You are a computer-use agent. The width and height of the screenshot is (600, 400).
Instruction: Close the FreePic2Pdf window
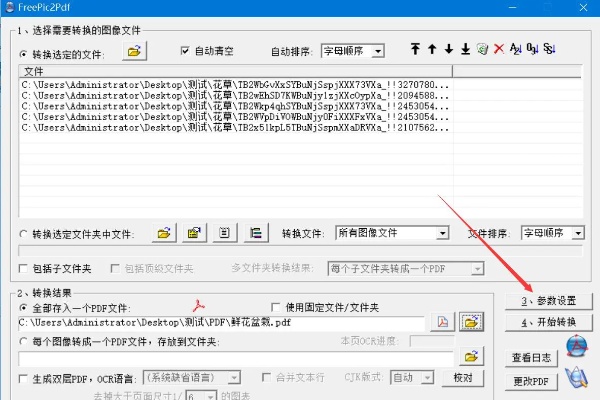pos(583,7)
